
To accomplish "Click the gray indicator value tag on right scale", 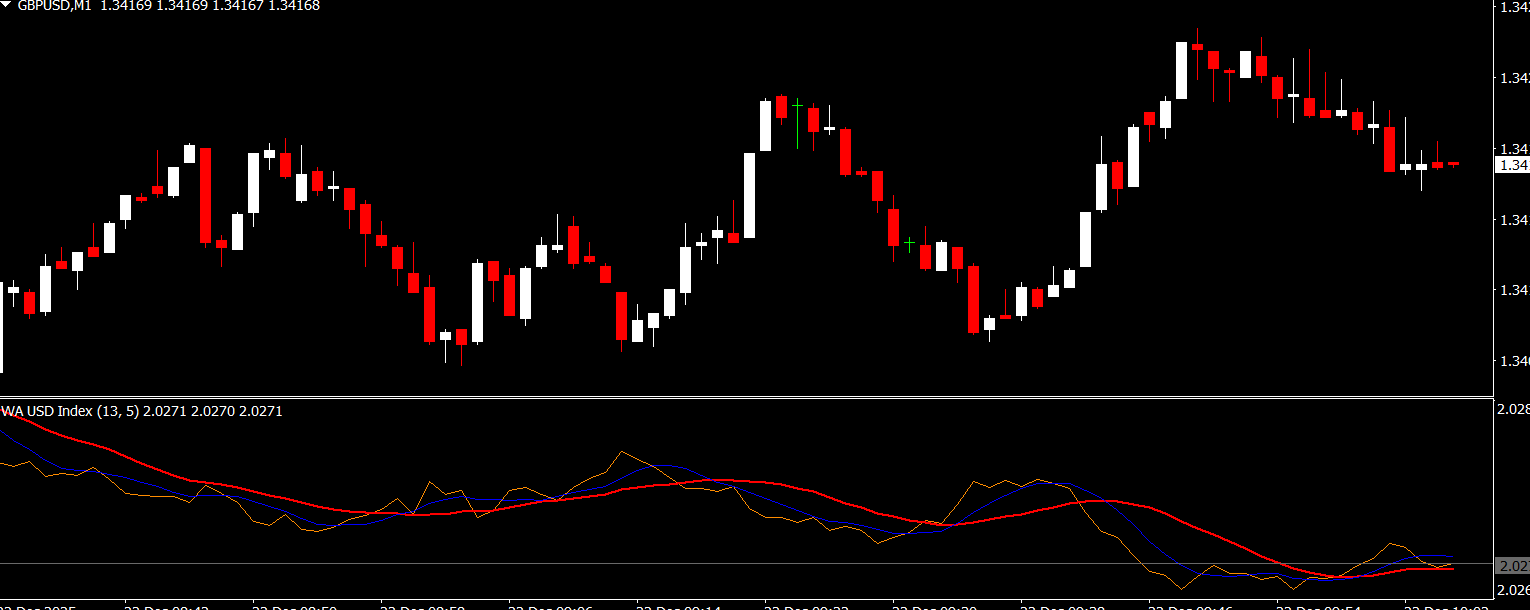I will (1511, 566).
